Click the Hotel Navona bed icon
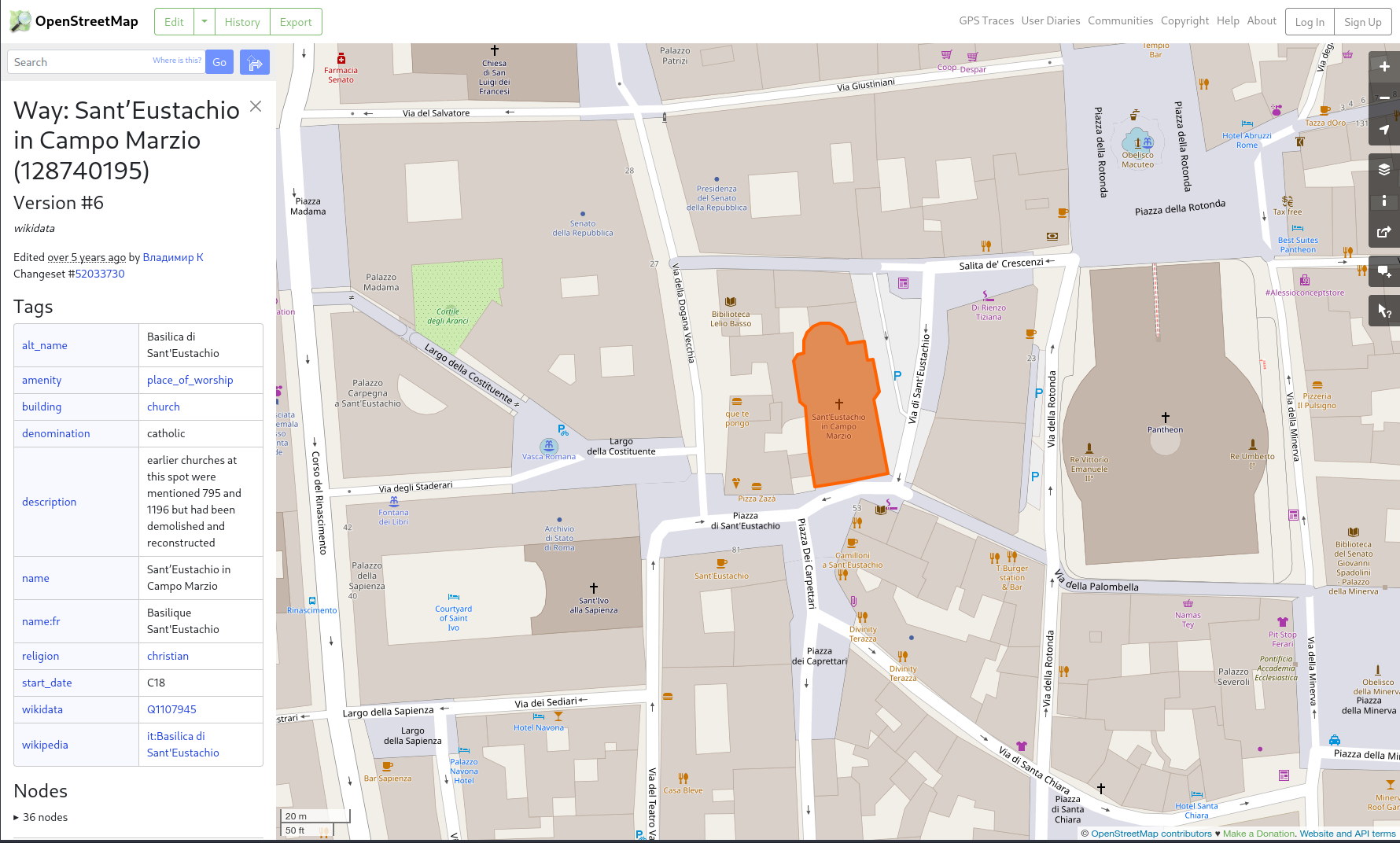 (x=539, y=716)
